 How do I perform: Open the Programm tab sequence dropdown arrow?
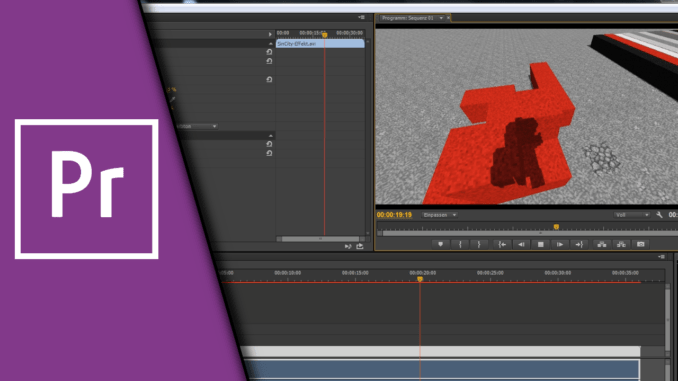(x=441, y=18)
